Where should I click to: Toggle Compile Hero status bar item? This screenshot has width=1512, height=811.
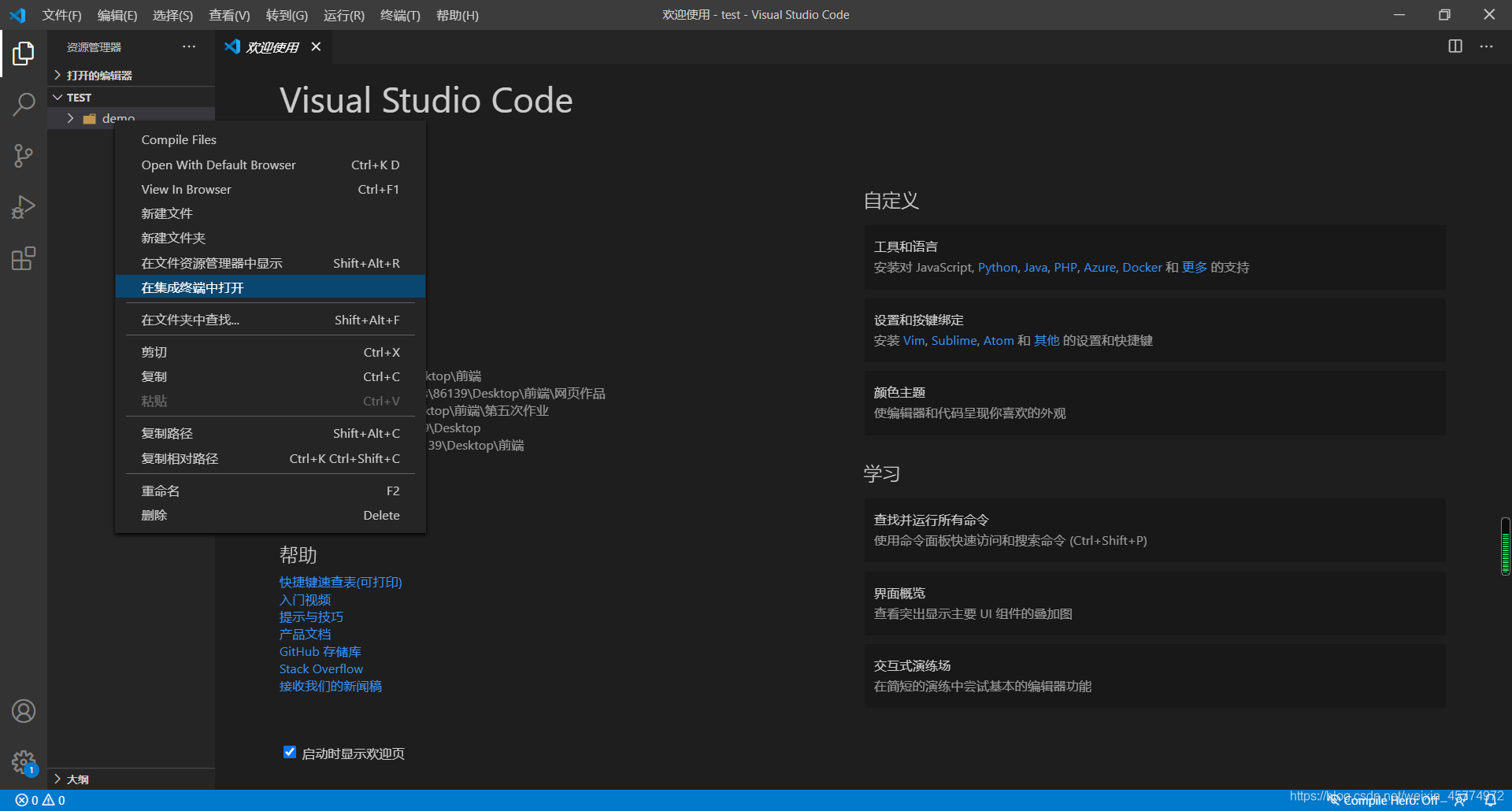pos(1382,800)
